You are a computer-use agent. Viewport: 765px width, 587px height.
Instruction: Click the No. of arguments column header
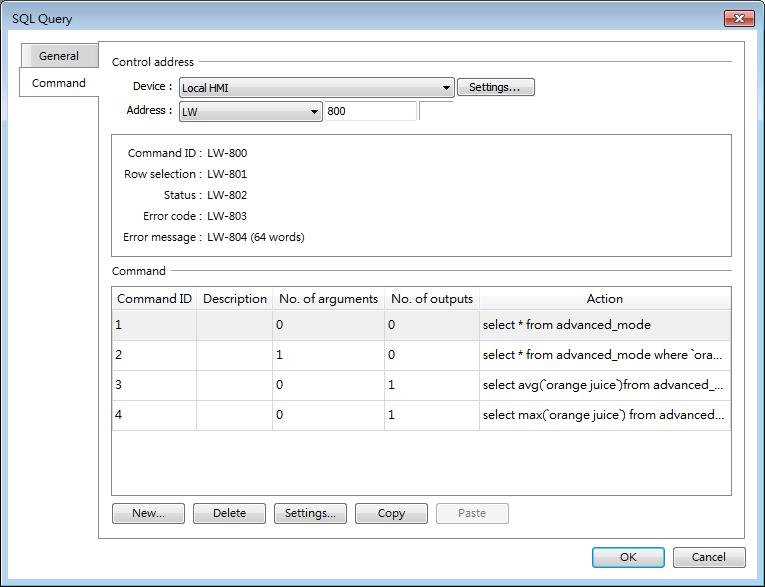328,299
